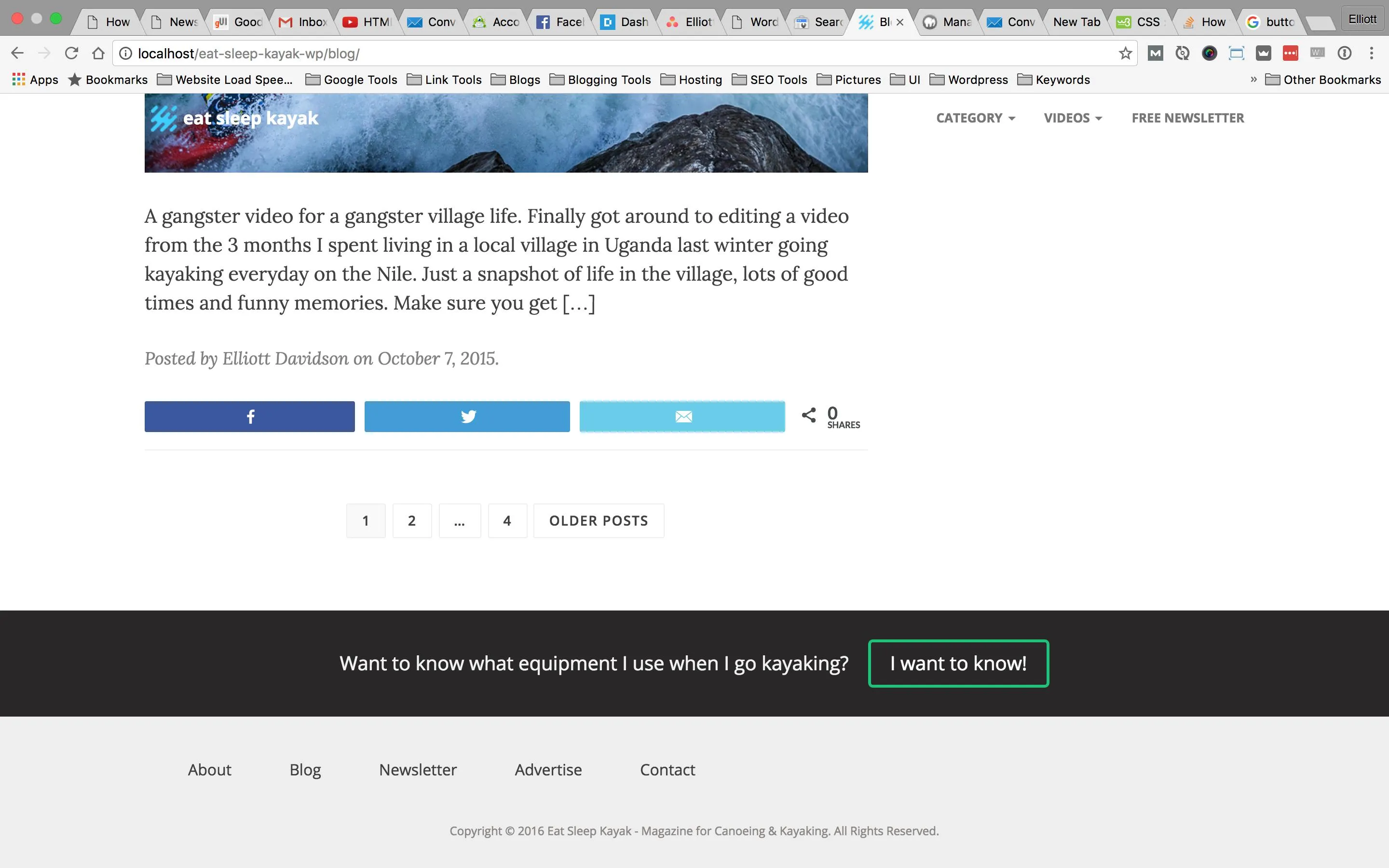Image resolution: width=1389 pixels, height=868 pixels.
Task: Click 'I want to know!' button
Action: click(958, 663)
